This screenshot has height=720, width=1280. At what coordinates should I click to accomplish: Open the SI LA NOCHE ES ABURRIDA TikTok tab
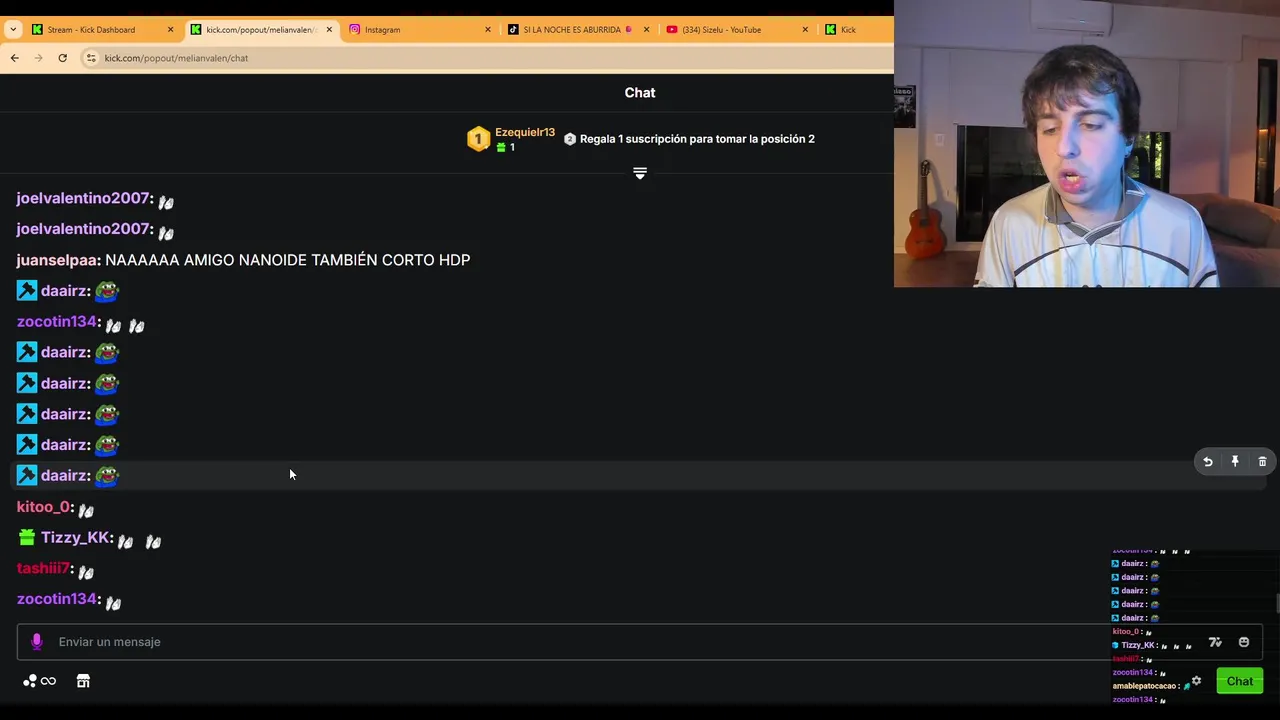click(x=579, y=29)
